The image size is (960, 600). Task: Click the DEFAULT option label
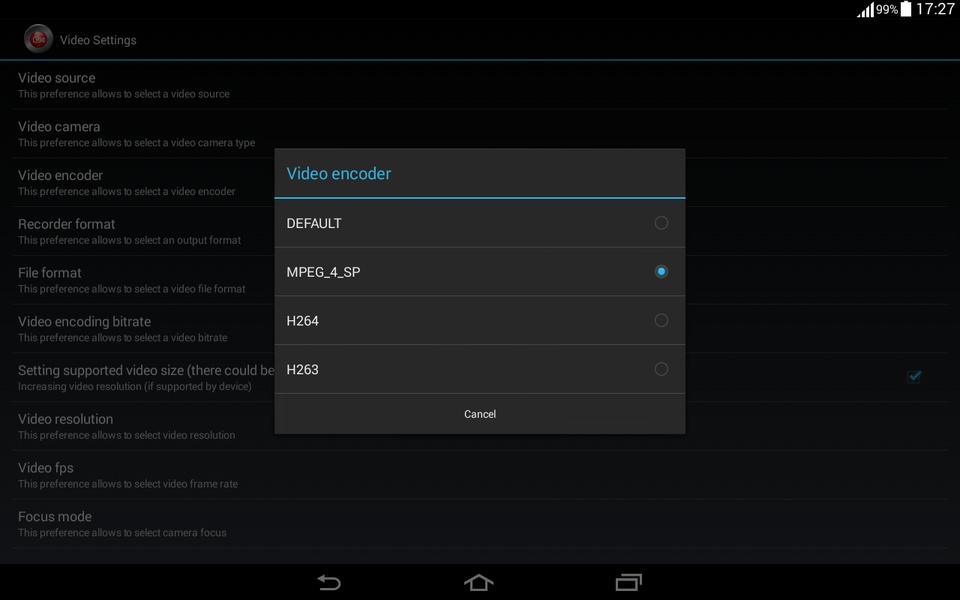(314, 223)
